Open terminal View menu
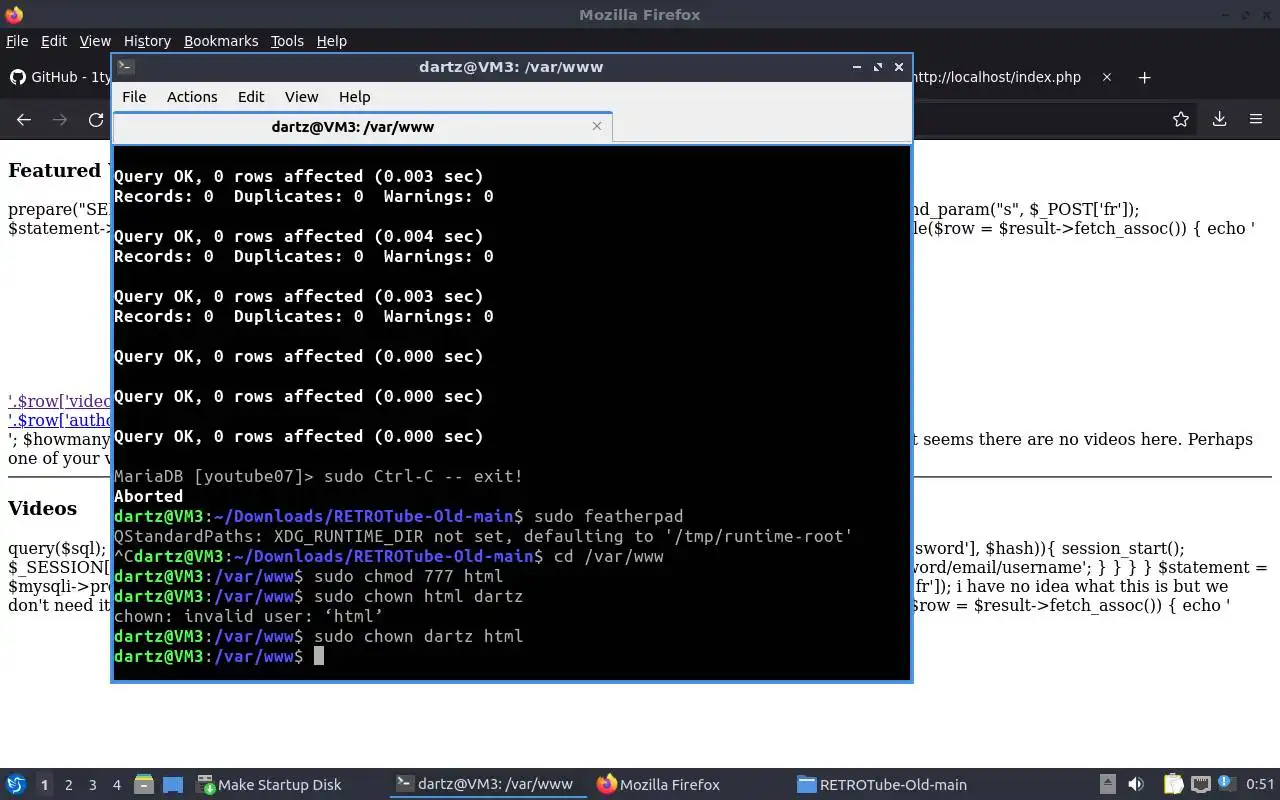Viewport: 1280px width, 800px height. point(301,97)
